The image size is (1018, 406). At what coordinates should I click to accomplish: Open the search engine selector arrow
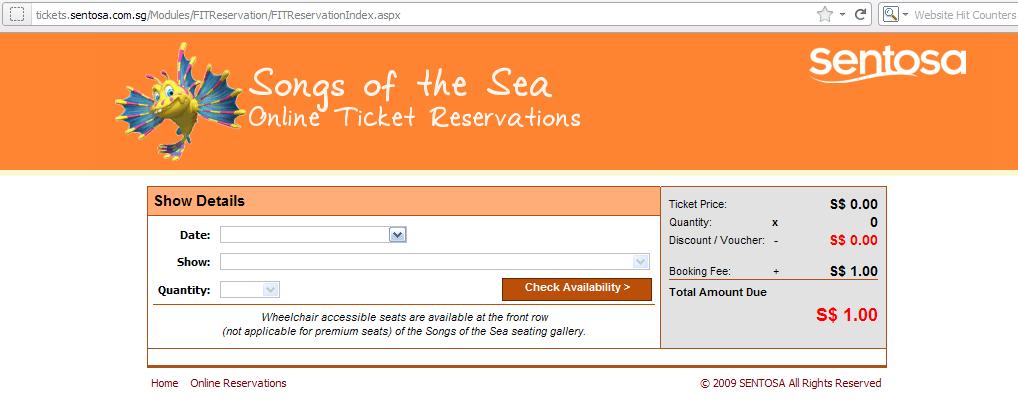pos(905,14)
